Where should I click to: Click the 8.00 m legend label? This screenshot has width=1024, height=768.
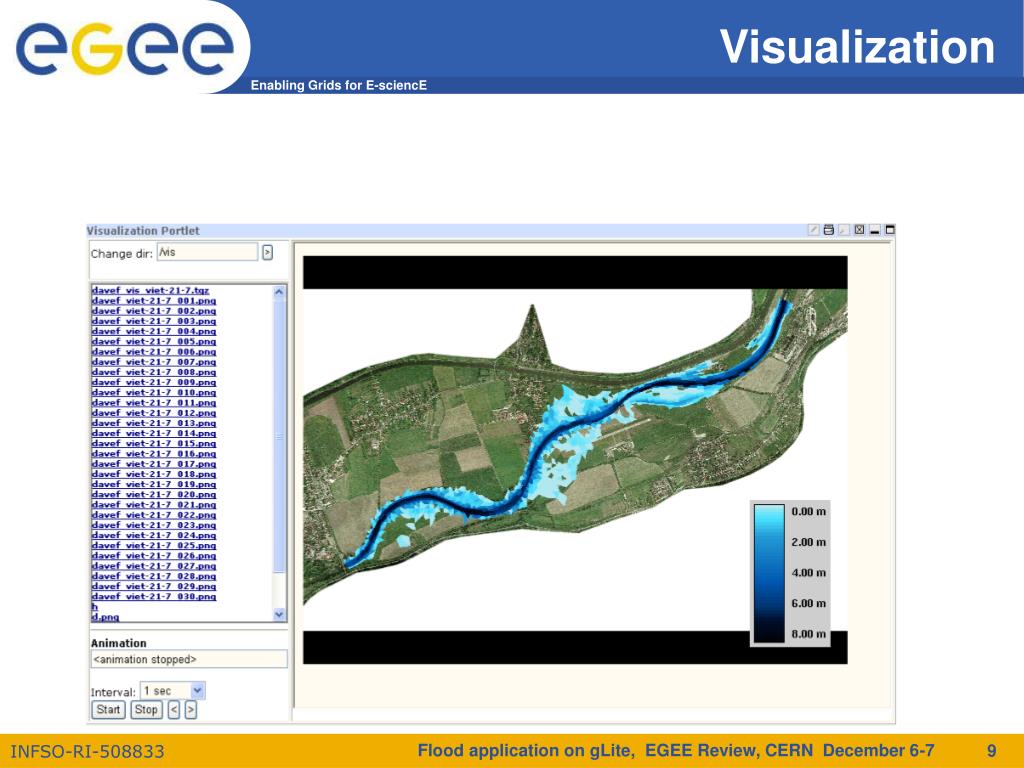(808, 634)
